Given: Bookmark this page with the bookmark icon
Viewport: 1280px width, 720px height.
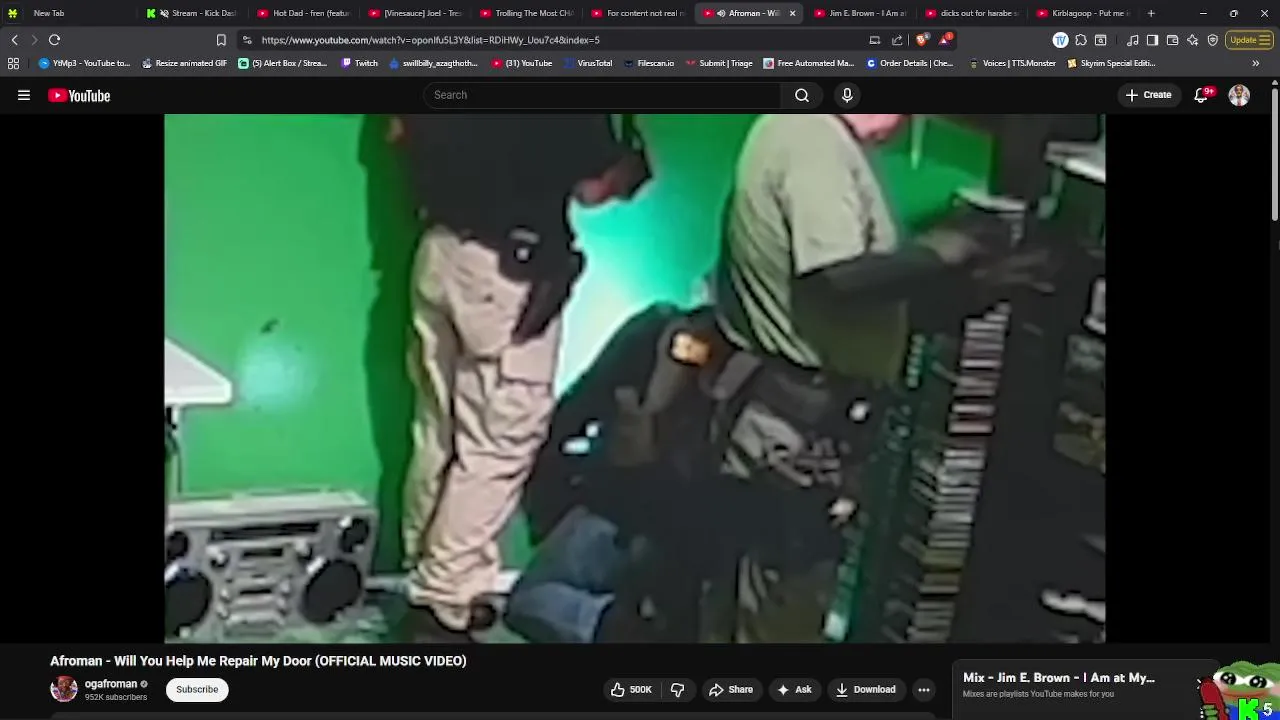Looking at the screenshot, I should 221,40.
